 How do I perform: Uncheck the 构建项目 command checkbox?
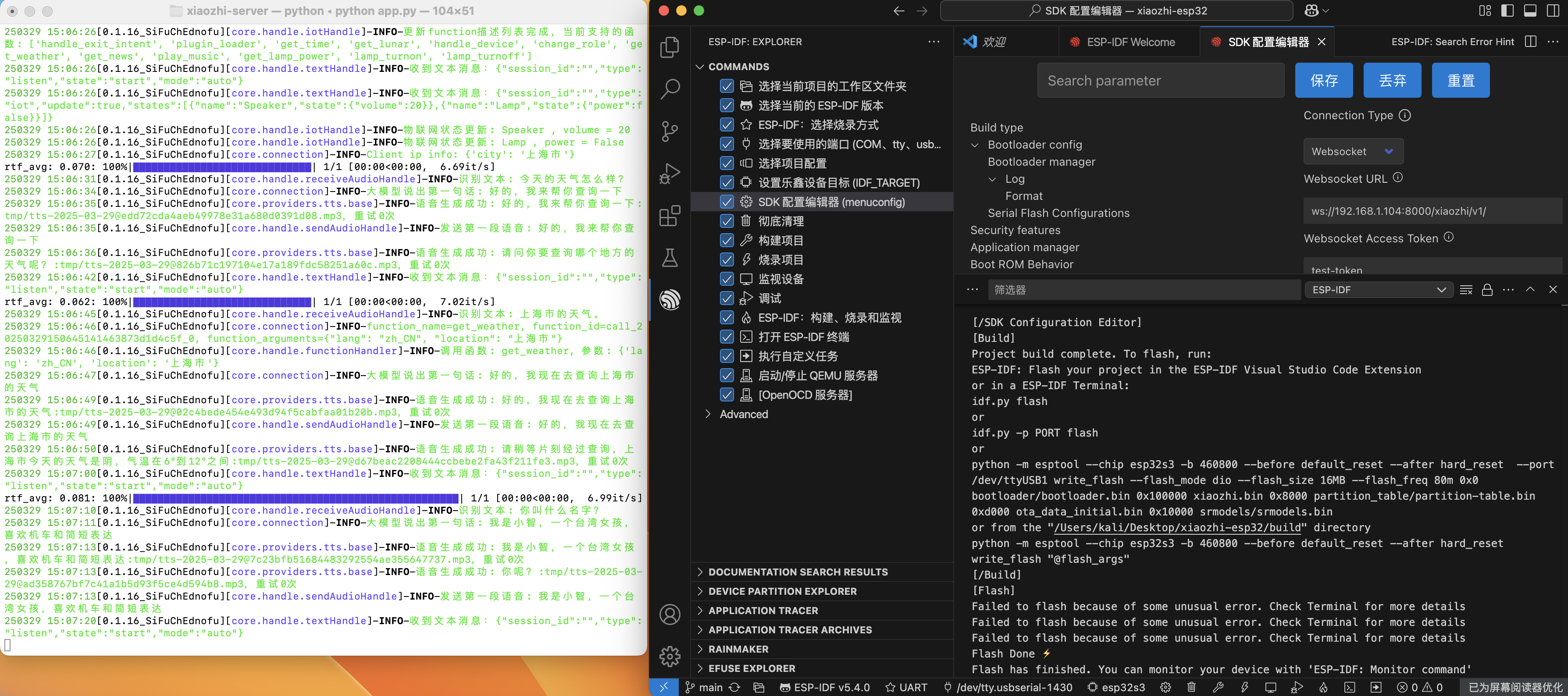(x=727, y=240)
